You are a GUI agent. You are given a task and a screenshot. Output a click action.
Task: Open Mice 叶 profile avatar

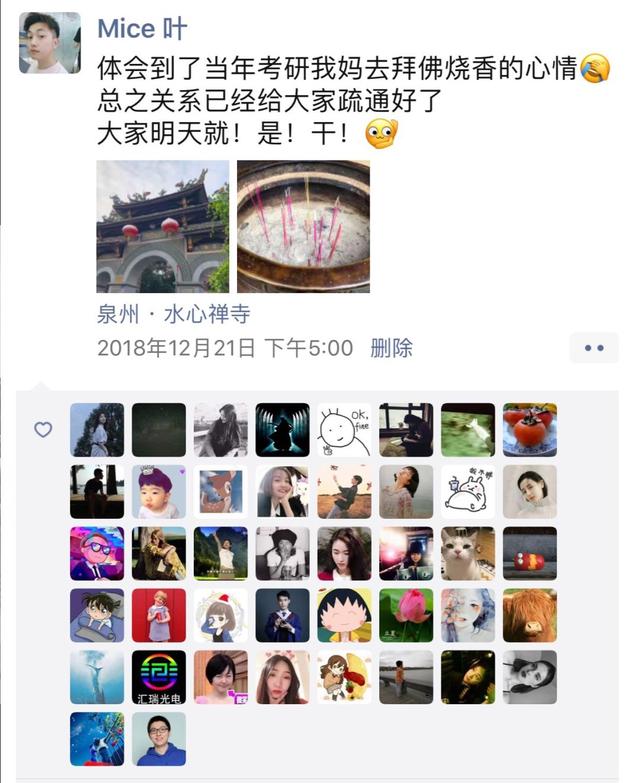[x=50, y=43]
